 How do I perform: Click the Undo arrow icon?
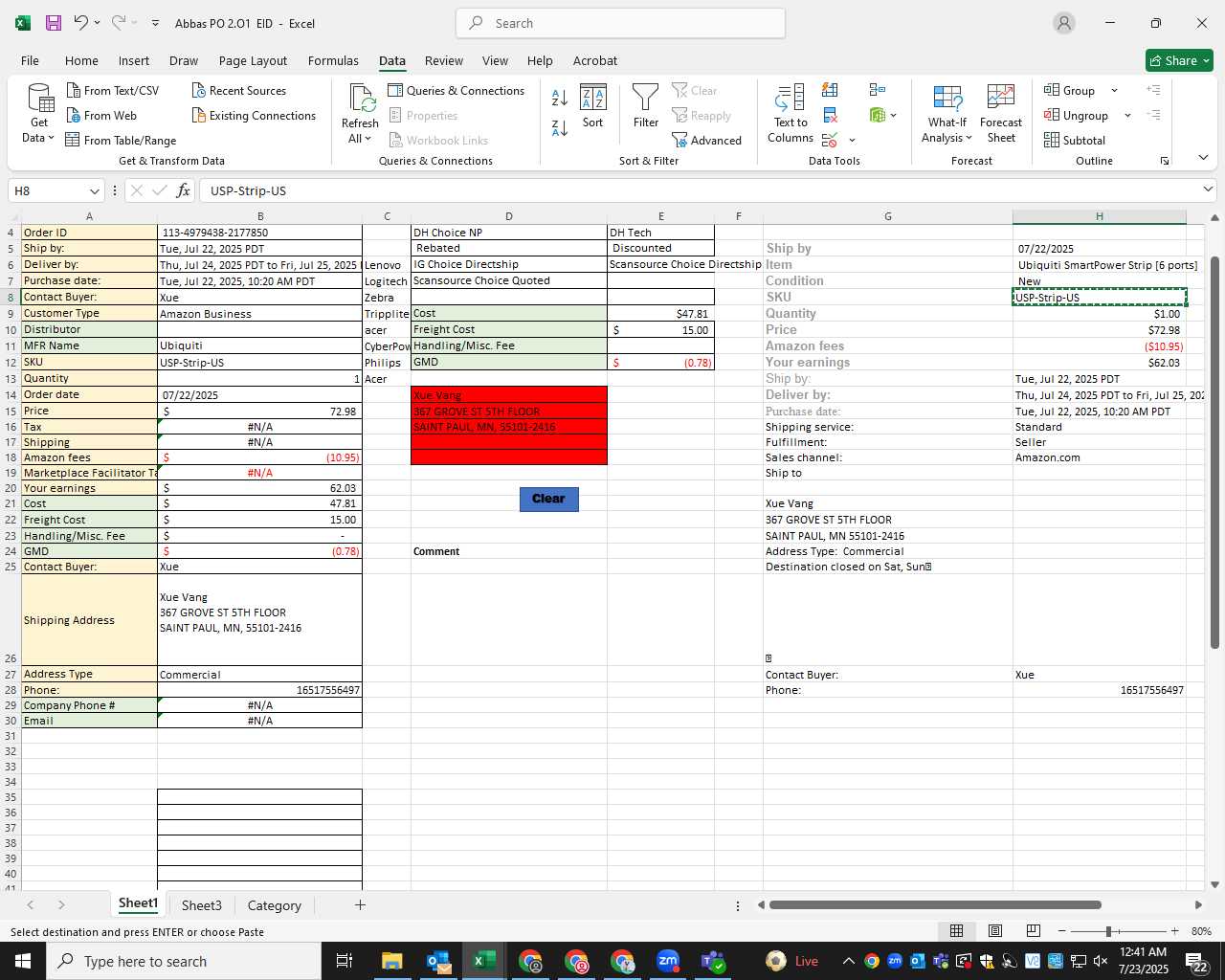pyautogui.click(x=81, y=22)
